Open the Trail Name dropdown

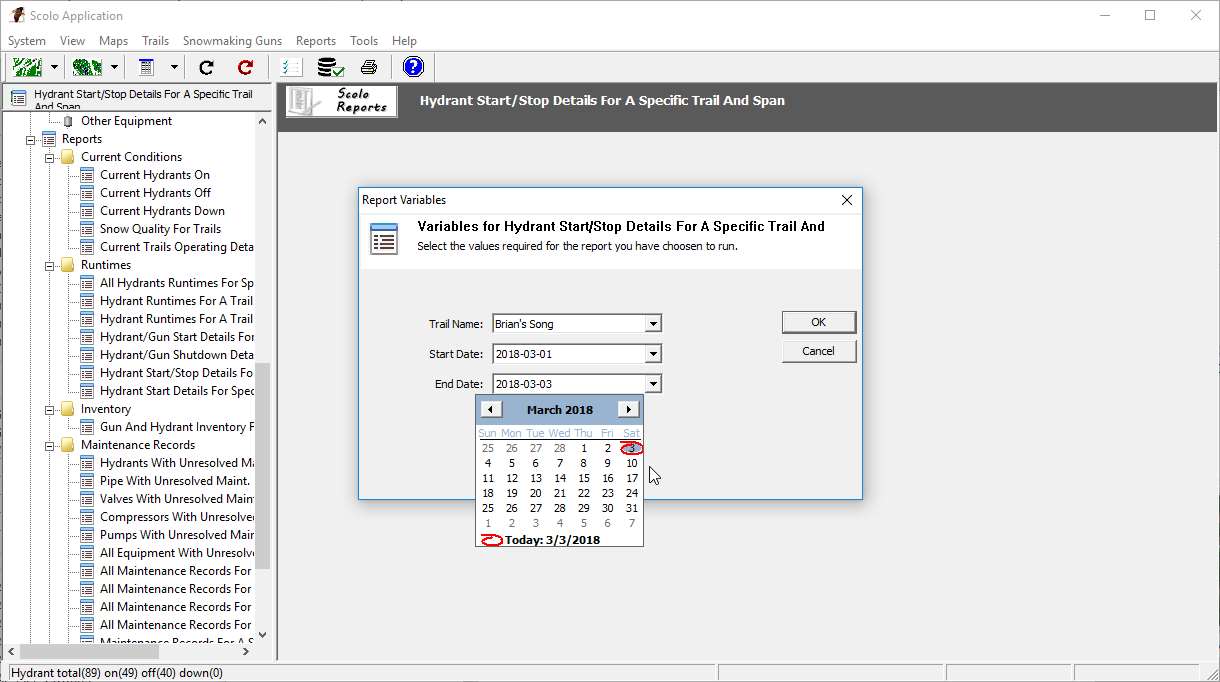tap(652, 324)
